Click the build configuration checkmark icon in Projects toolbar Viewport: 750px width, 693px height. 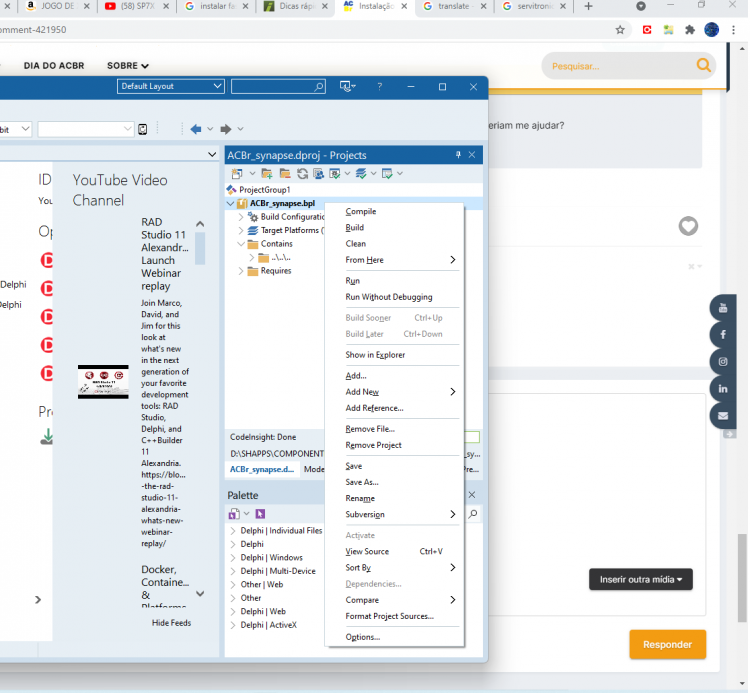335,174
